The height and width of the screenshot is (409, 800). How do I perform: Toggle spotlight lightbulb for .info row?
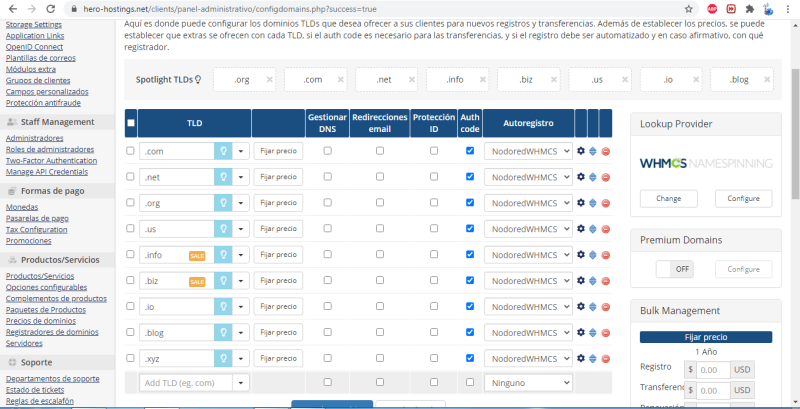[x=223, y=254]
